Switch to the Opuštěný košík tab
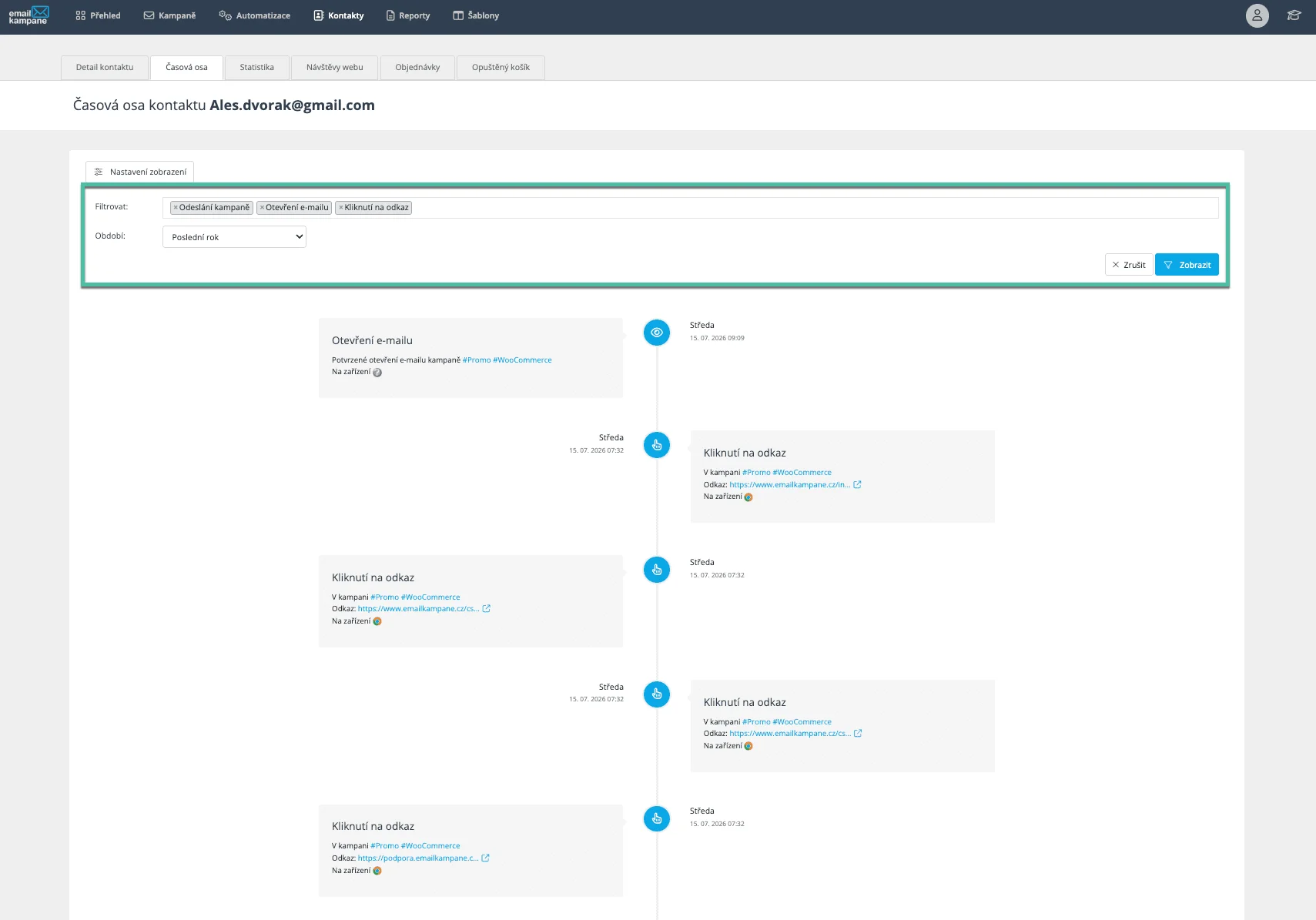Image resolution: width=1316 pixels, height=920 pixels. click(501, 68)
